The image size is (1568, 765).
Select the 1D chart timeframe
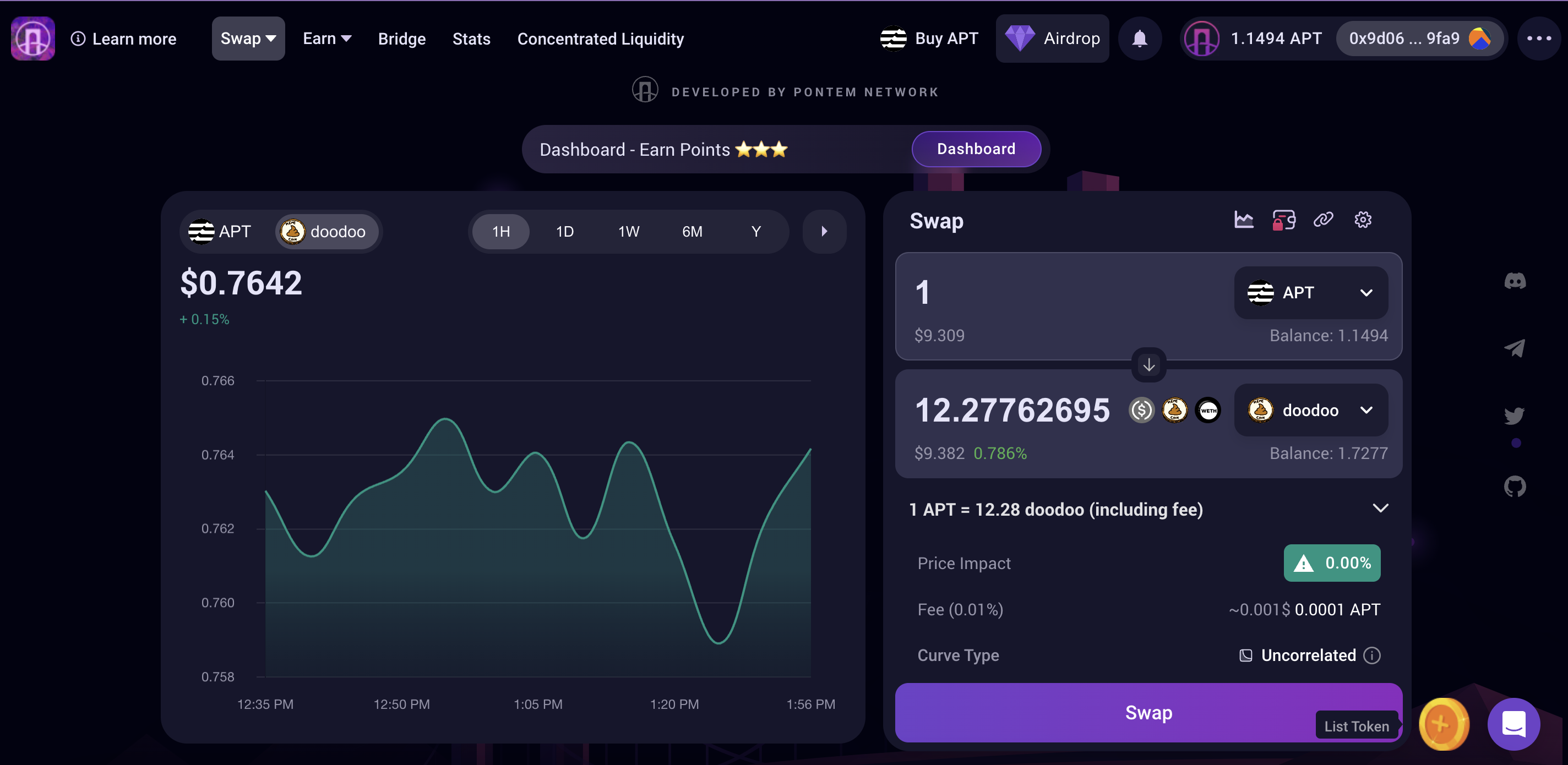point(564,232)
